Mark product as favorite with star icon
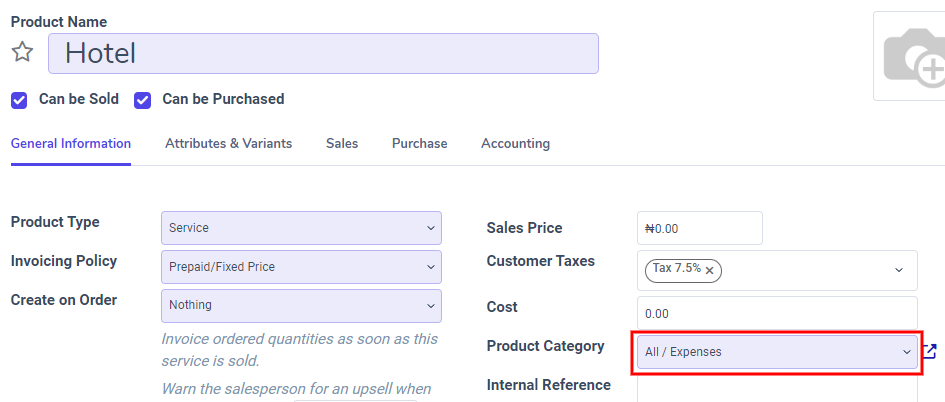This screenshot has height=402, width=945. [x=22, y=53]
